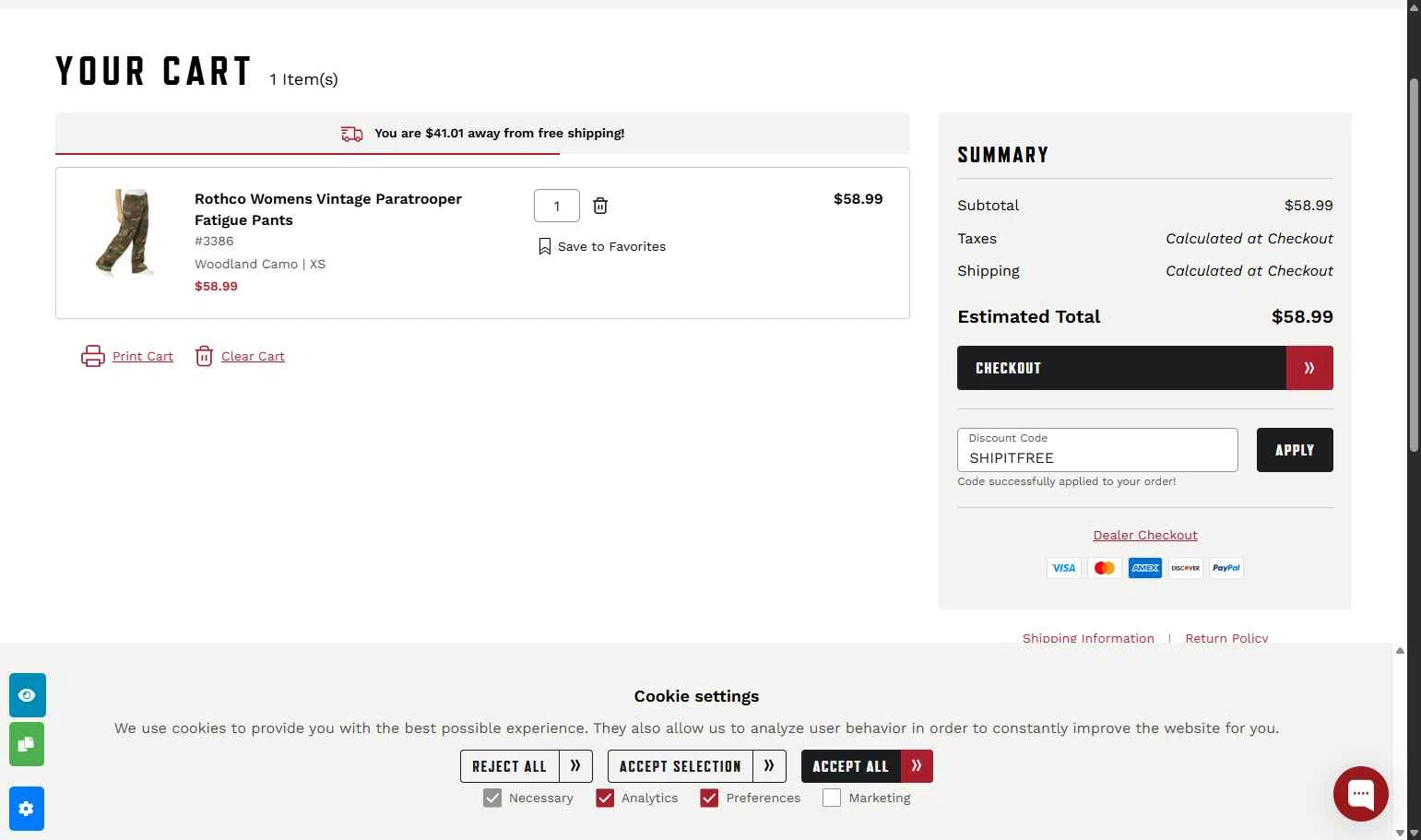Uncheck the Analytics cookies checkbox
This screenshot has height=840, width=1421.
pyautogui.click(x=605, y=799)
